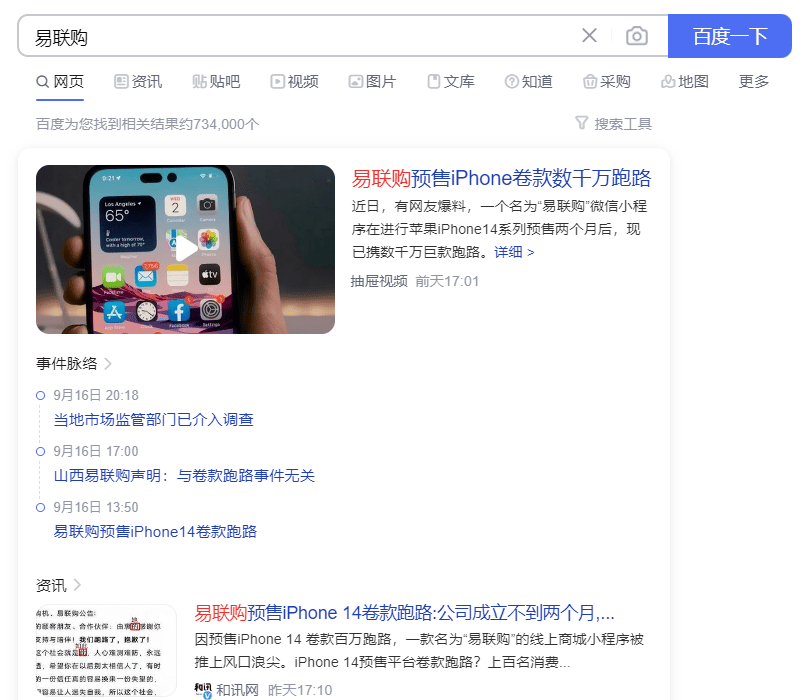The width and height of the screenshot is (803, 700).
Task: Open the 贴吧 tab
Action: click(x=216, y=81)
